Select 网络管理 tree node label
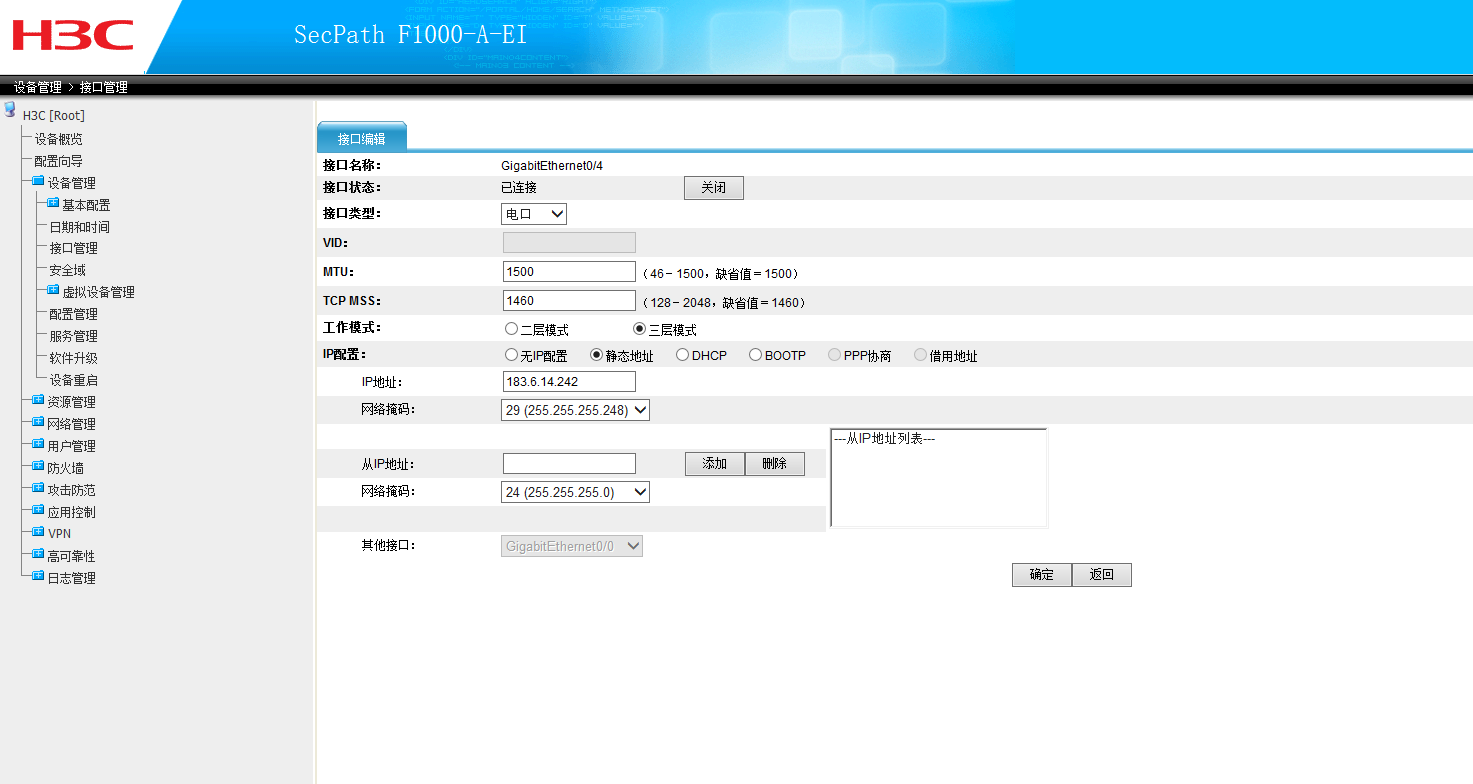Image resolution: width=1473 pixels, height=784 pixels. pos(72,424)
